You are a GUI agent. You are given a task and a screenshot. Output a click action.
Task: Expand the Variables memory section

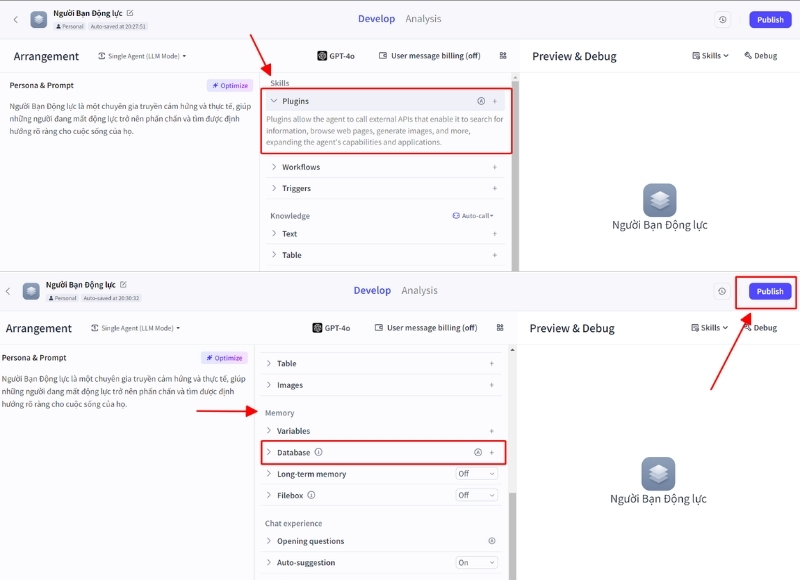tap(269, 431)
